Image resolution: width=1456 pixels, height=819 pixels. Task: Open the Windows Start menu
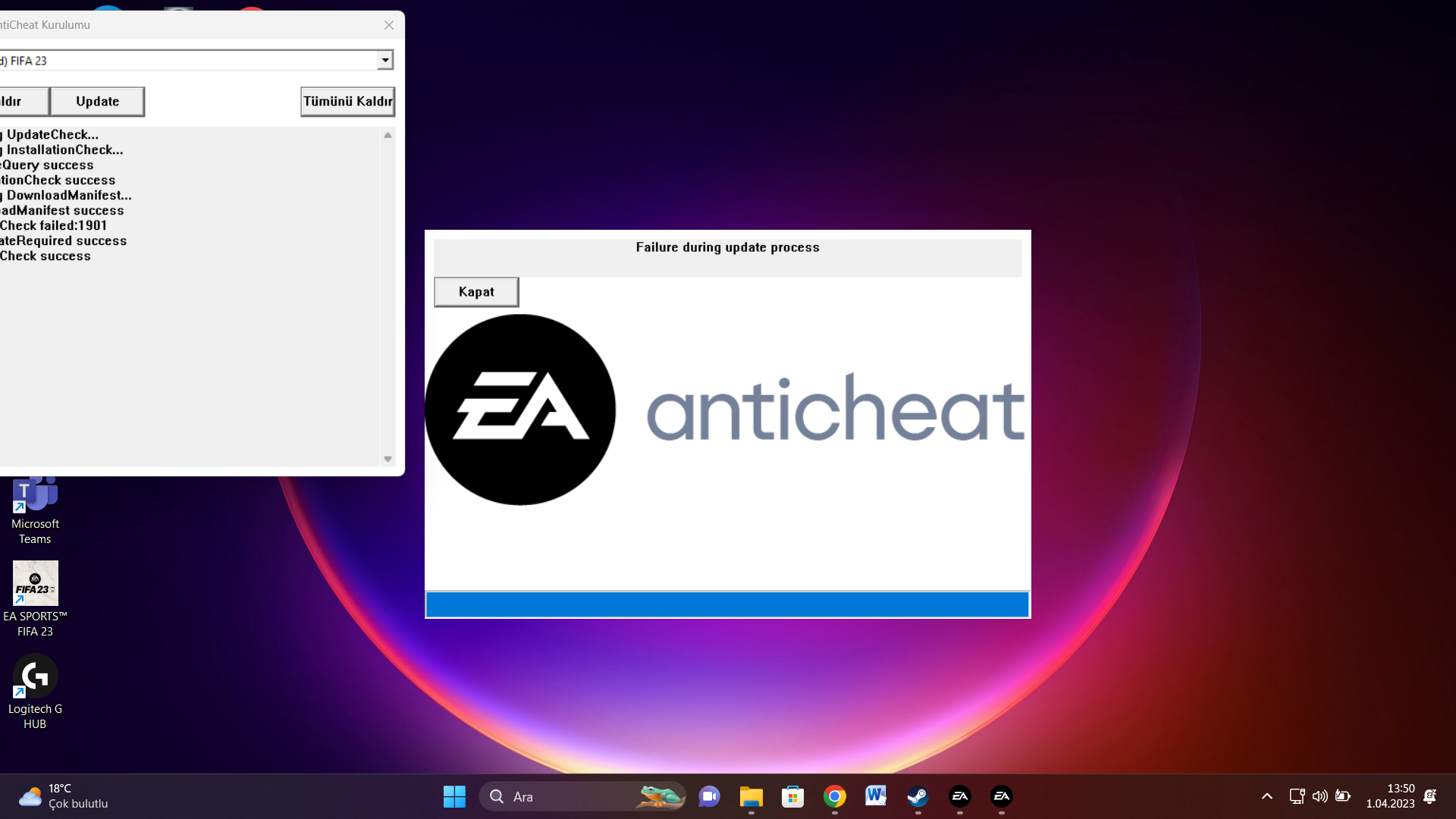point(454,796)
